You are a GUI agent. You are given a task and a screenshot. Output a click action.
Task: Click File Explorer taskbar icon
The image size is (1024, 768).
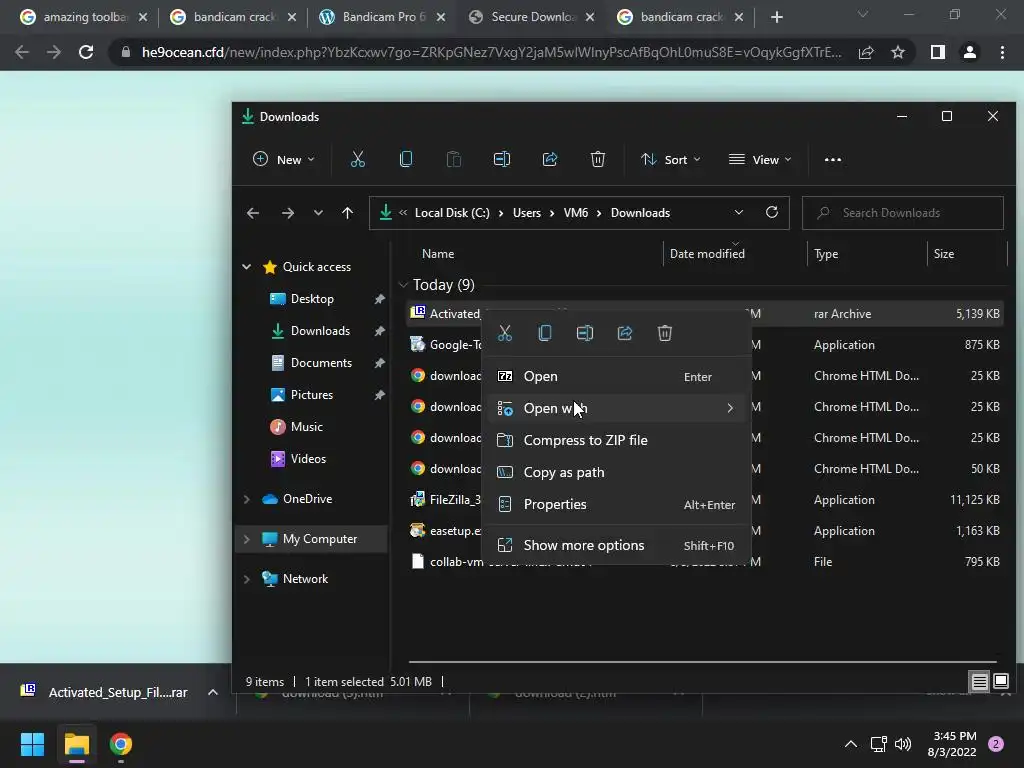pos(76,744)
